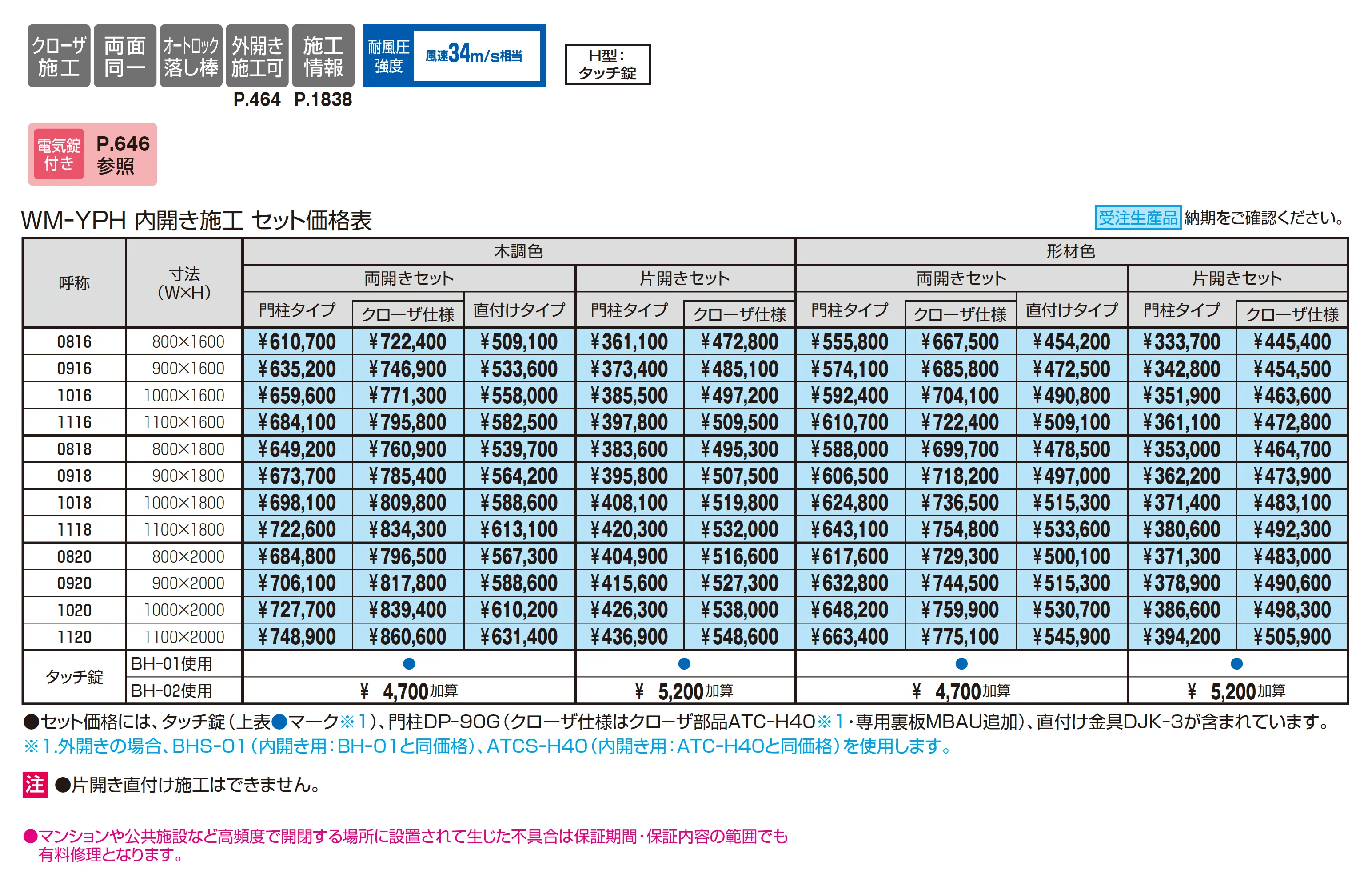Image resolution: width=1372 pixels, height=889 pixels.
Task: Click the ¥548,600 price cell
Action: coord(740,637)
